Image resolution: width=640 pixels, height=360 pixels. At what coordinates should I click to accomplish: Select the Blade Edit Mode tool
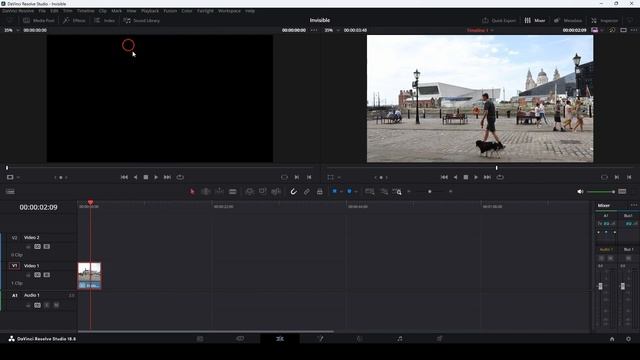tap(233, 191)
